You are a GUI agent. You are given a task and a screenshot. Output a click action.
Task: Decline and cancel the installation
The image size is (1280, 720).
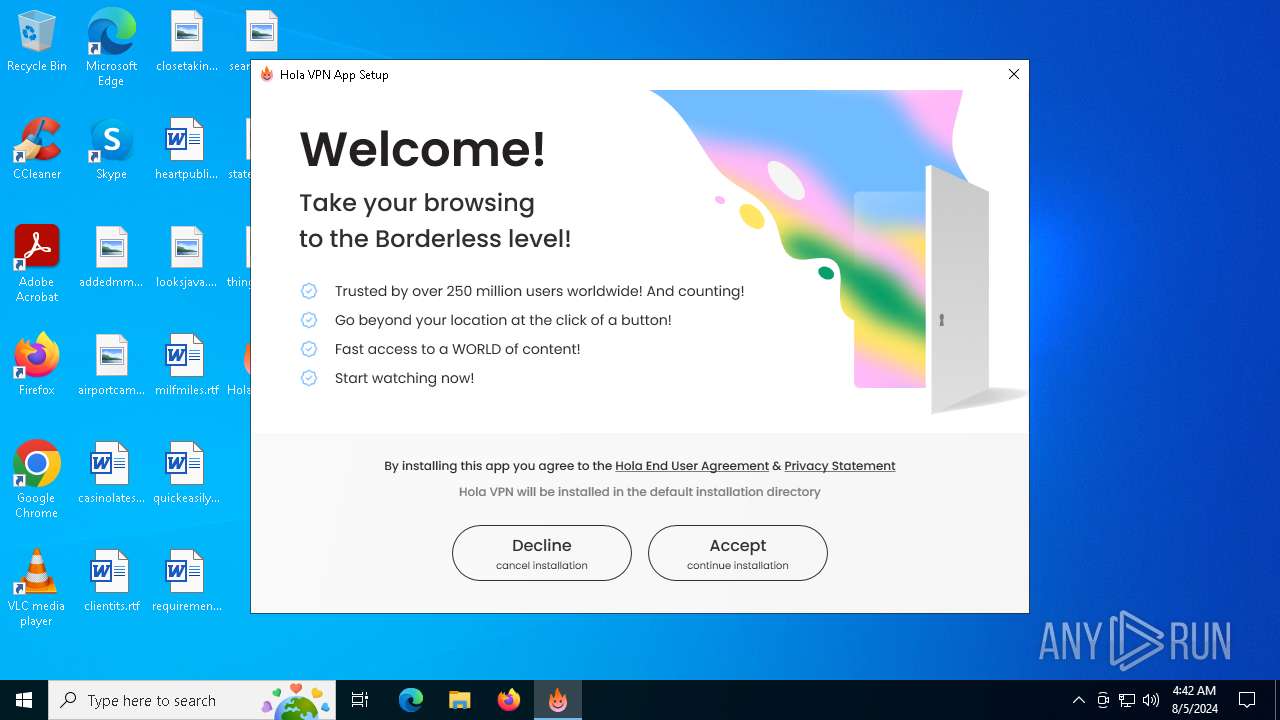(542, 553)
